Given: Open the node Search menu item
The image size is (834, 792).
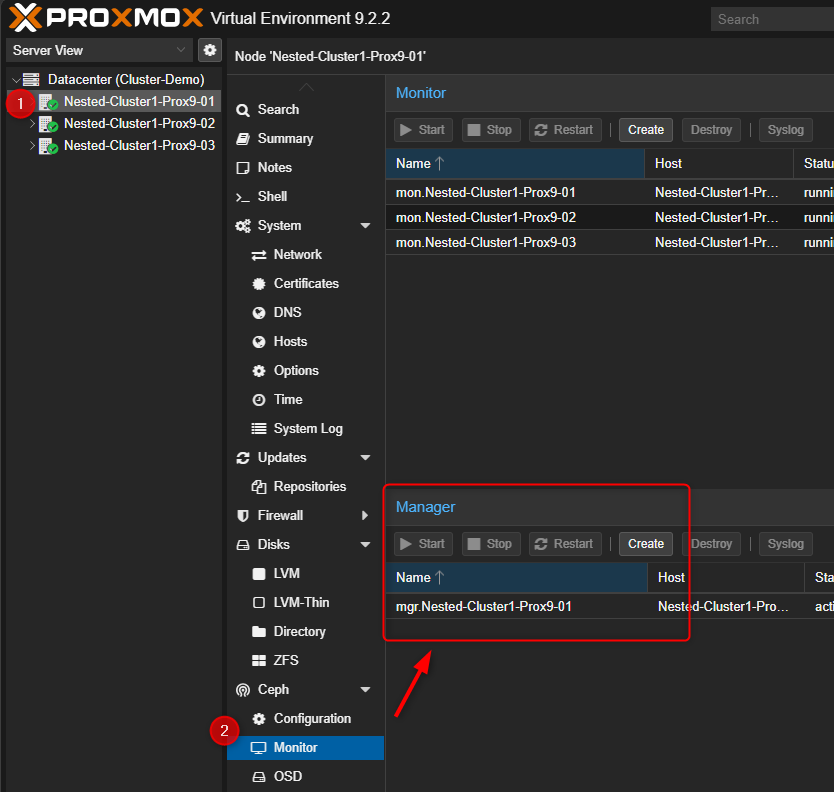Looking at the screenshot, I should click(306, 110).
